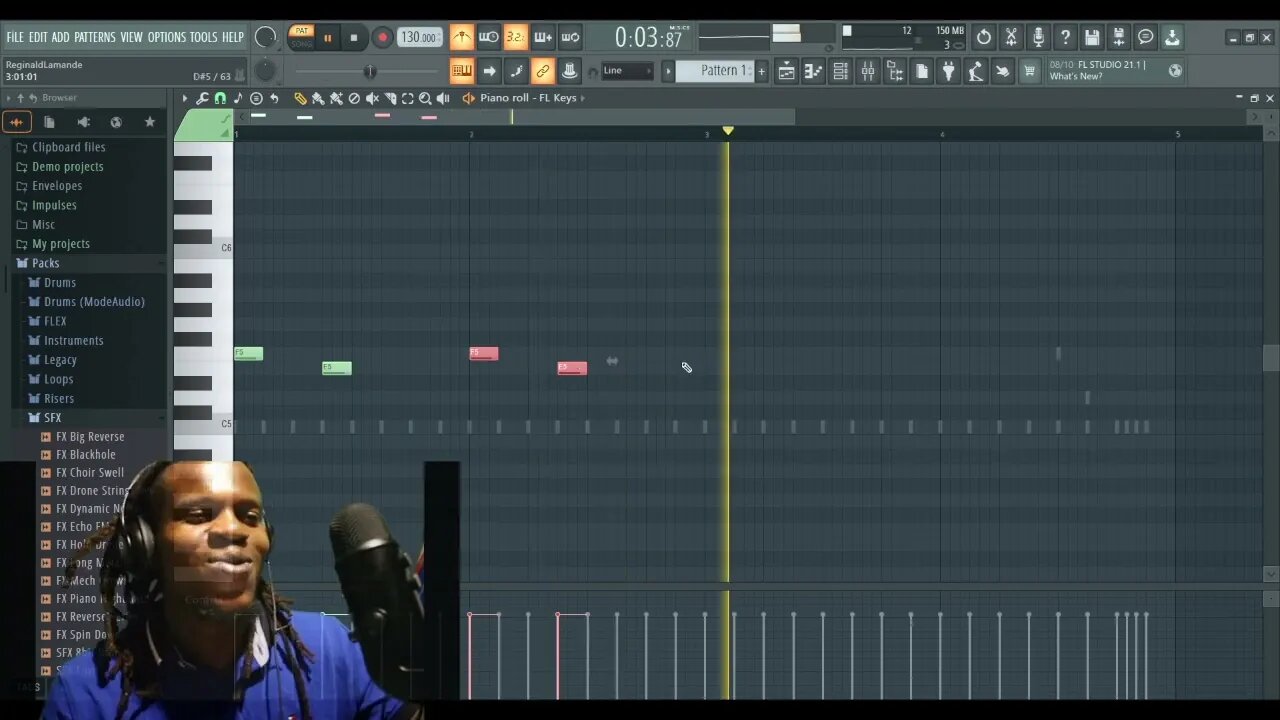Toggle auto scrolling arrow button
The height and width of the screenshot is (720, 1280).
[x=489, y=71]
